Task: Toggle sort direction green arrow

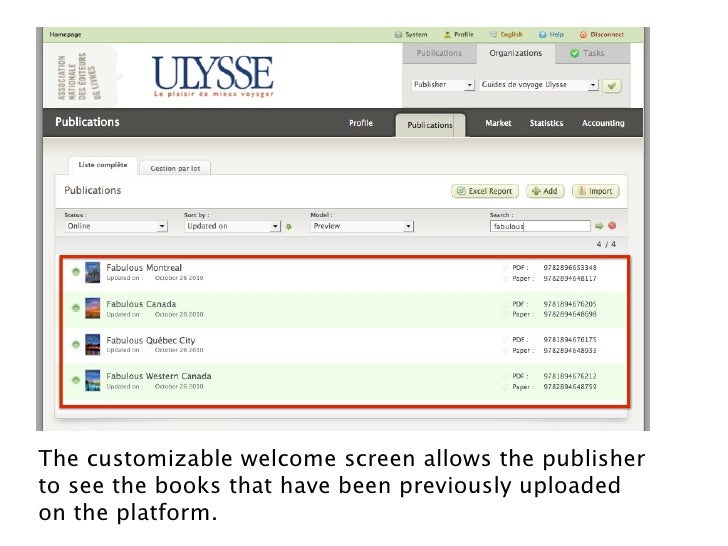Action: tap(289, 227)
